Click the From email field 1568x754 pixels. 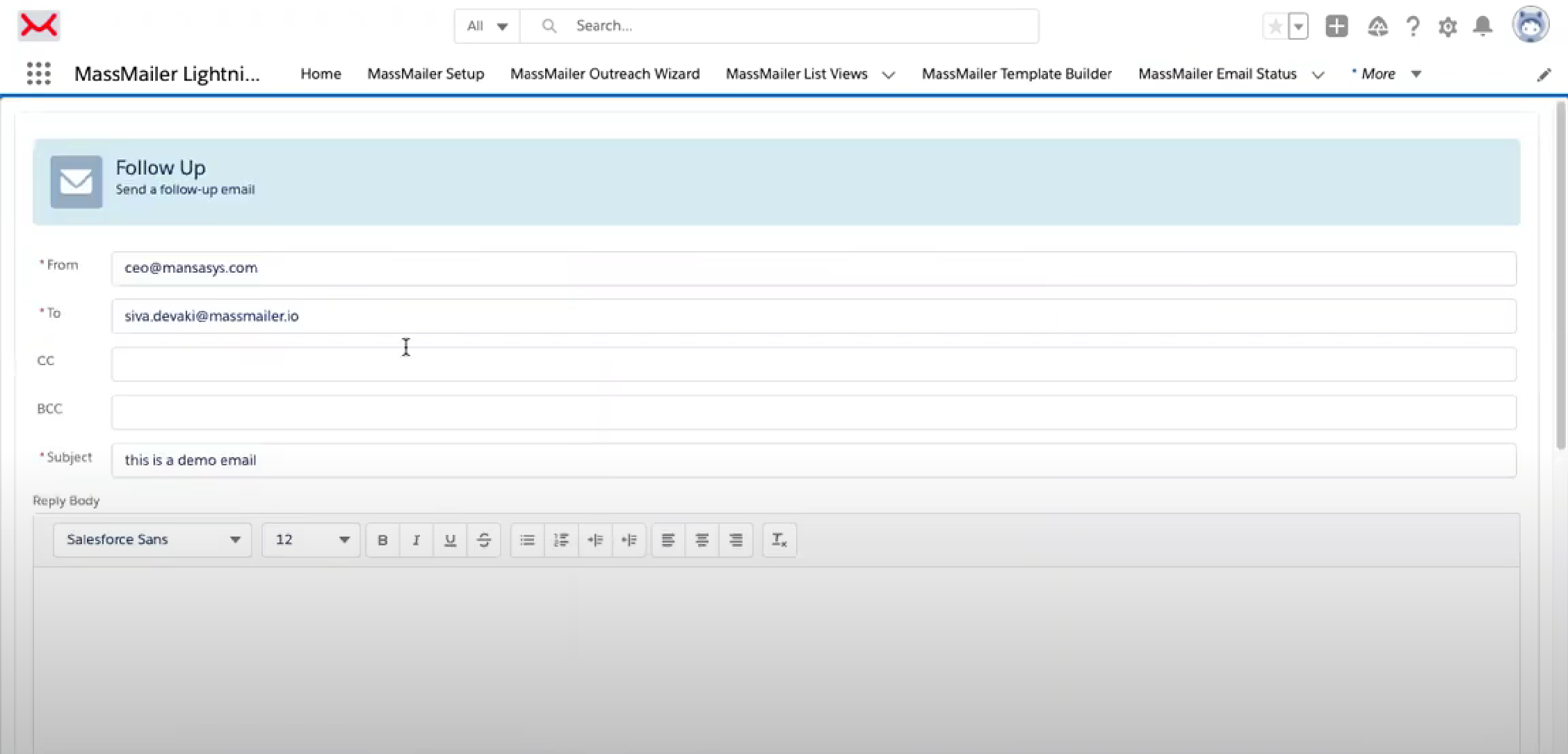coord(814,268)
